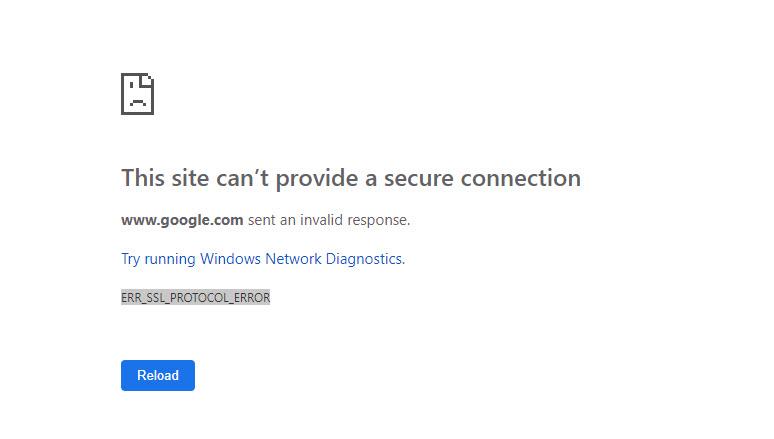Click the folded corner of the page icon
Screen dimensions: 774x439
pos(148,80)
